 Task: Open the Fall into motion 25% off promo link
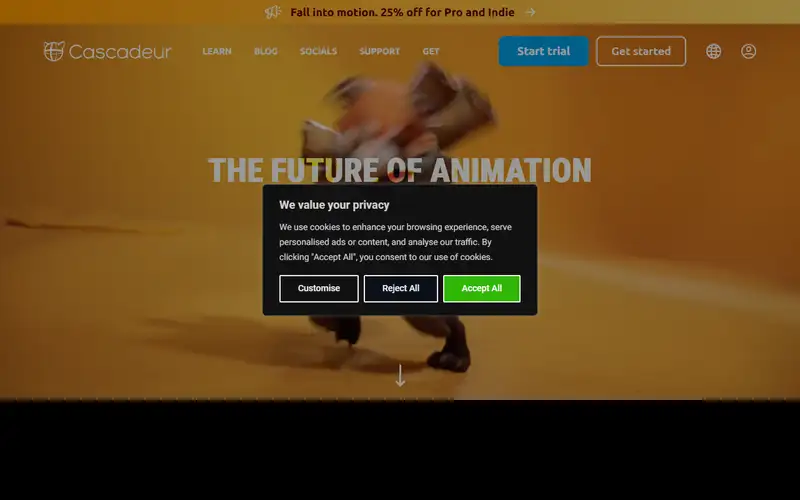click(402, 12)
